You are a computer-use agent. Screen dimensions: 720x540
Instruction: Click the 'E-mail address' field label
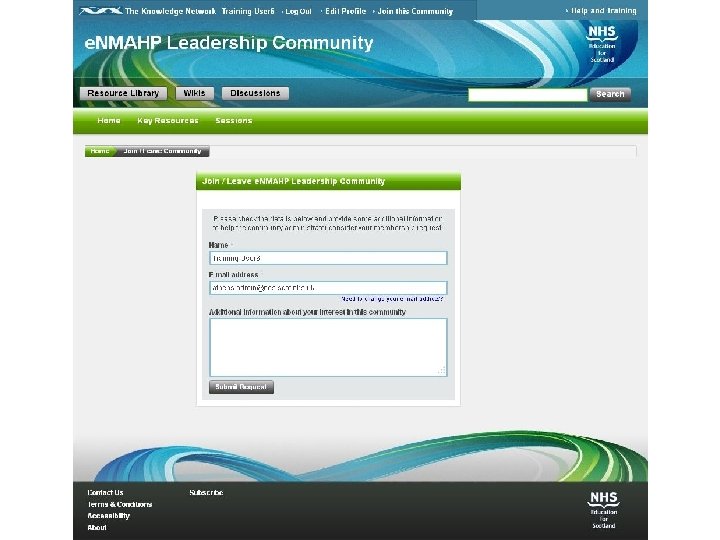[x=234, y=275]
